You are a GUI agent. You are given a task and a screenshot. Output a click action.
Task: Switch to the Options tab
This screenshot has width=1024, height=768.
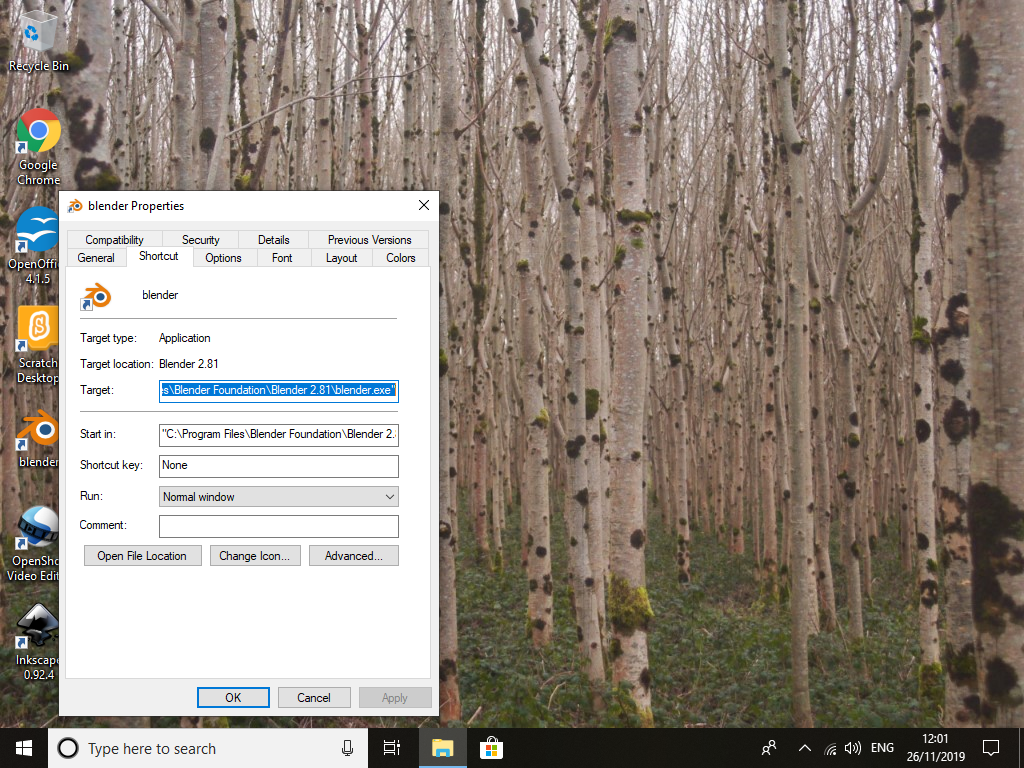(223, 258)
